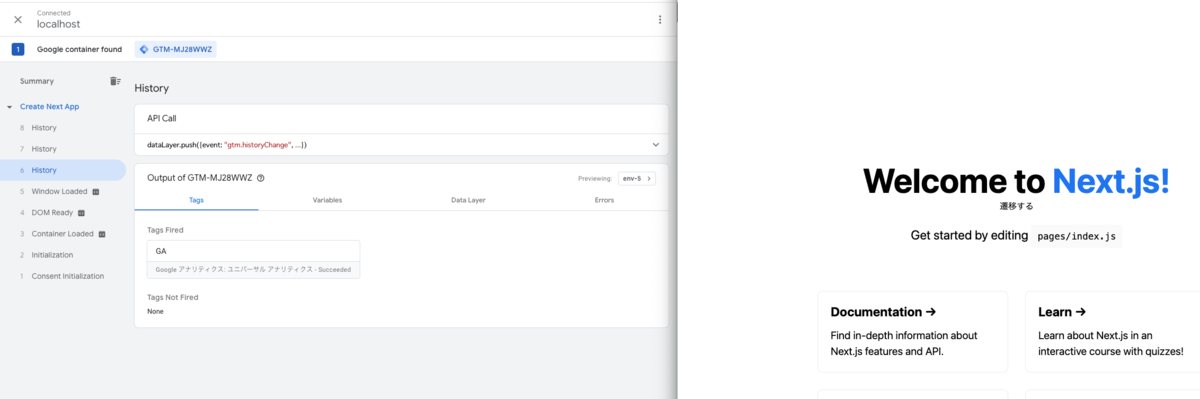Switch to the Data Layer tab
This screenshot has height=399, width=1200.
coord(468,200)
